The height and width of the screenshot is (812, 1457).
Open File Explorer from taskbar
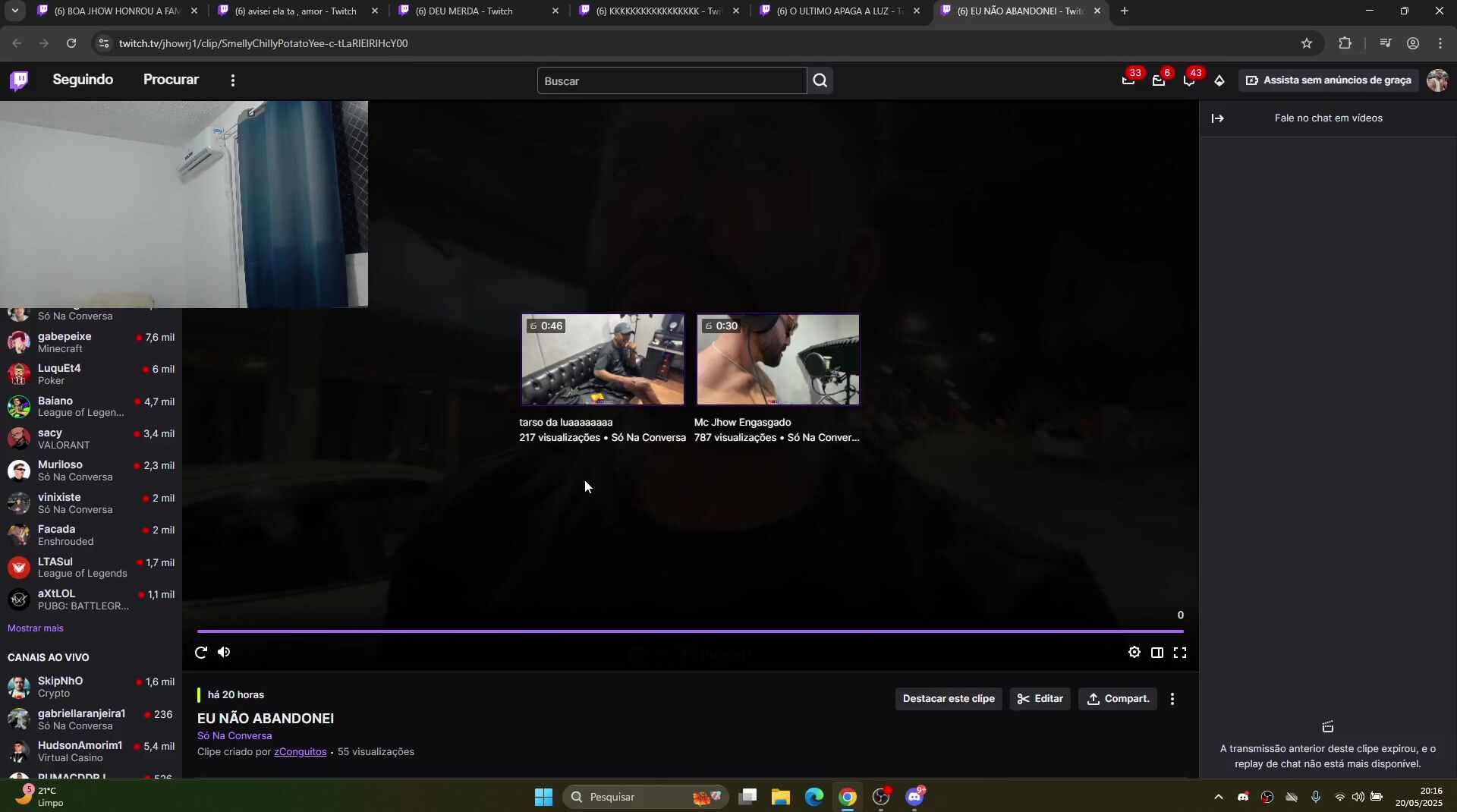(781, 797)
